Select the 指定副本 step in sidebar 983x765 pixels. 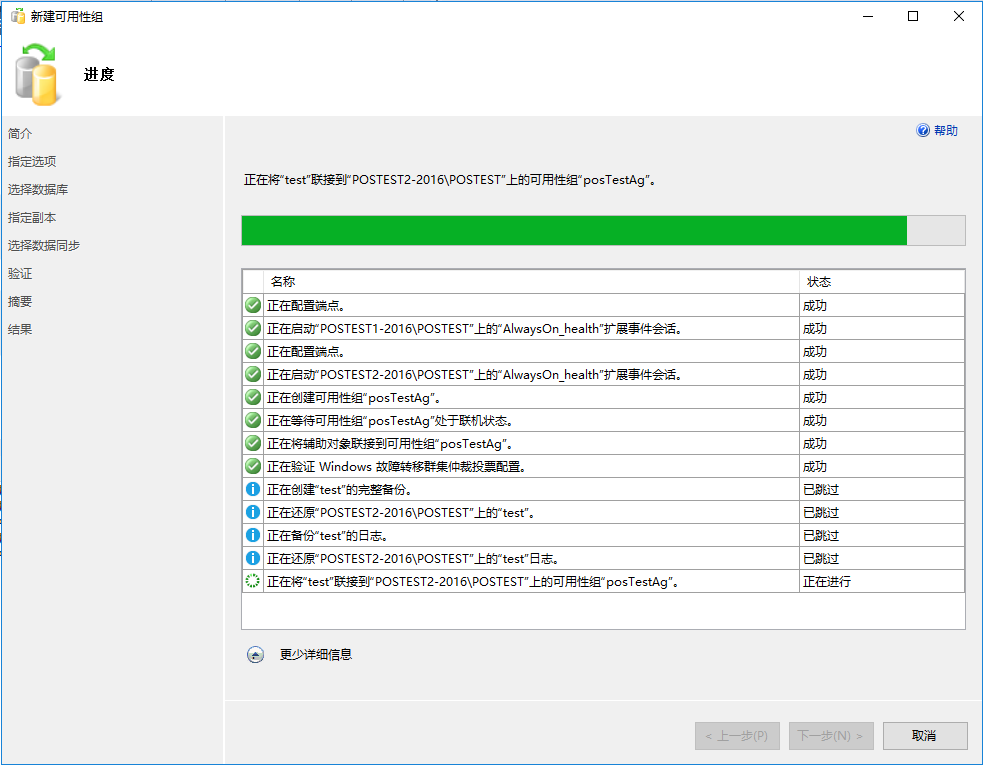[32, 218]
